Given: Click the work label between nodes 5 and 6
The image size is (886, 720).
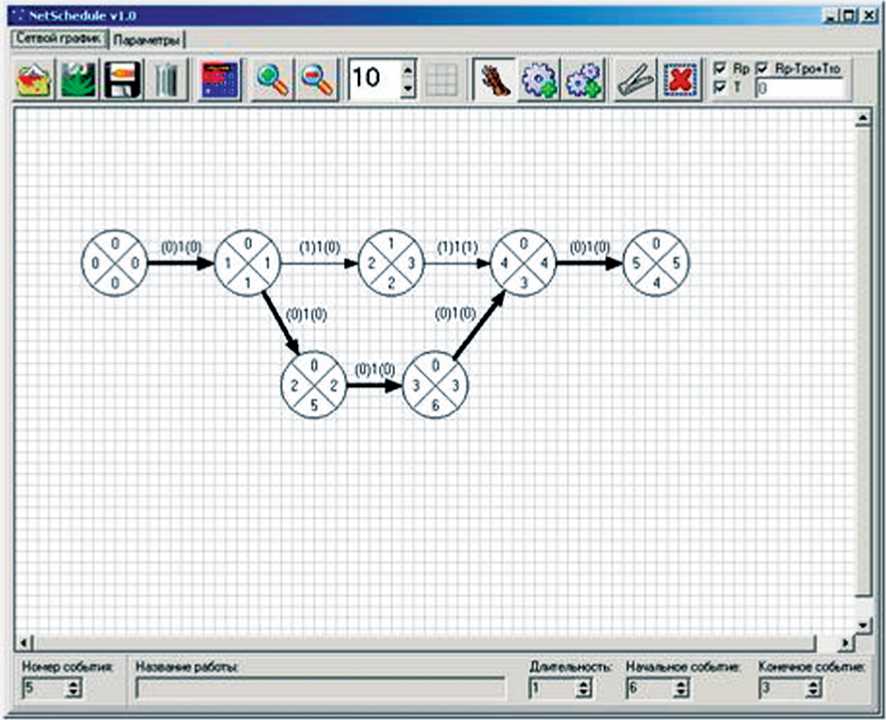Looking at the screenshot, I should pos(375,370).
